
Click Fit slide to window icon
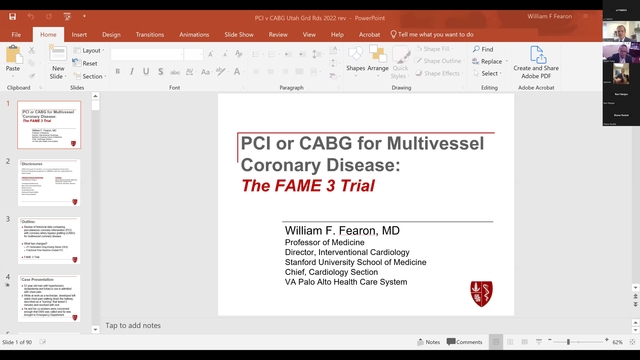click(632, 342)
